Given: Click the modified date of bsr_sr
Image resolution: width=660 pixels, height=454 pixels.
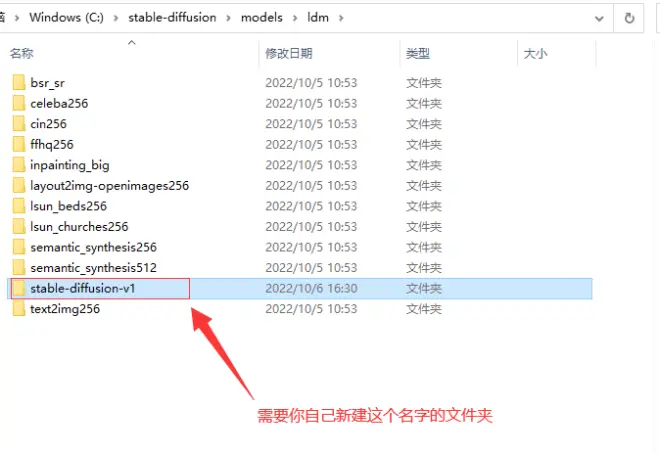Looking at the screenshot, I should (x=311, y=82).
